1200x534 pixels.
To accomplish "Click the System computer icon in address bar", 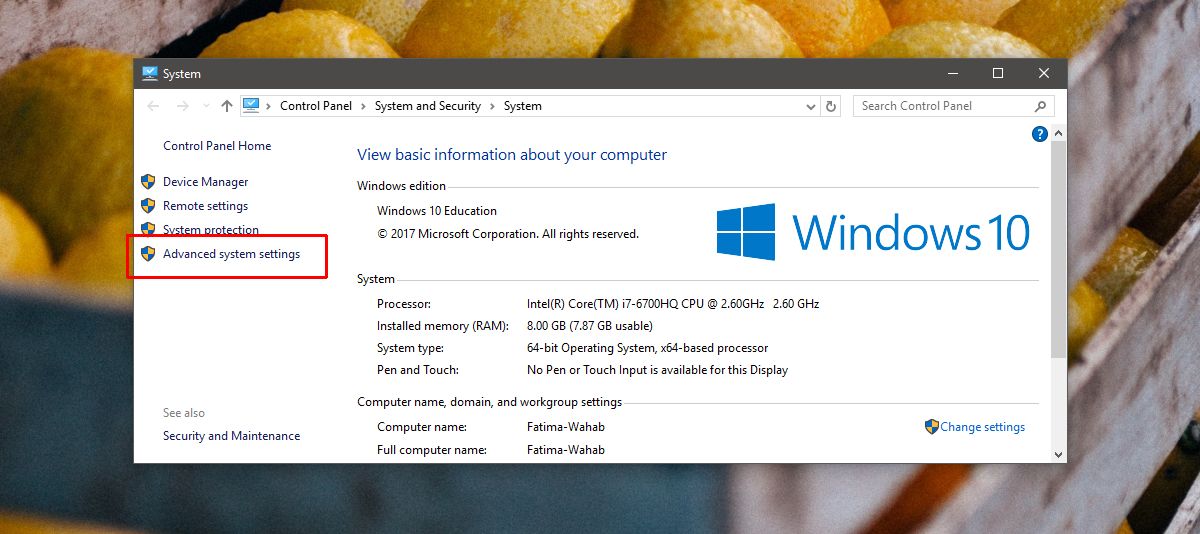I will 251,106.
